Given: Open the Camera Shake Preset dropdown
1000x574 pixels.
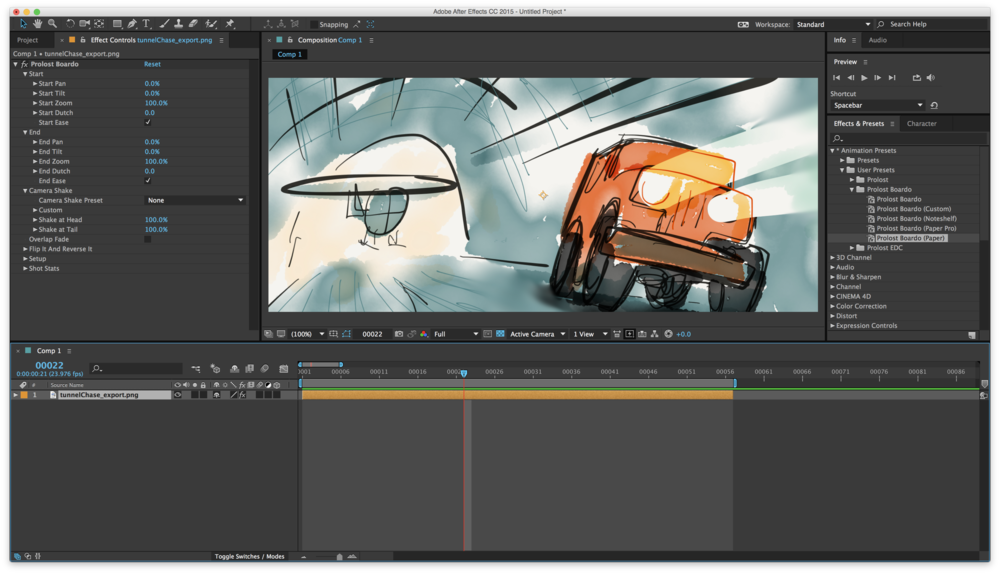Looking at the screenshot, I should pos(195,200).
